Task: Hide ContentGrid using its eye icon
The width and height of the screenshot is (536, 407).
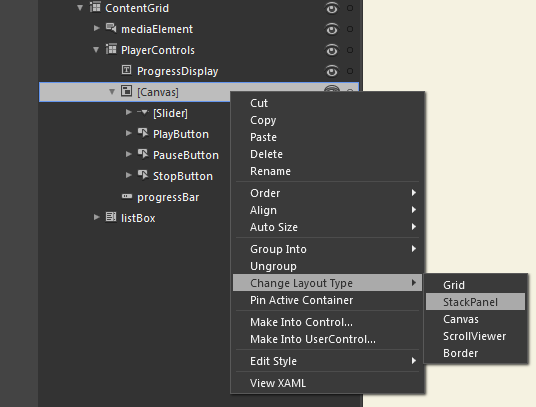Action: 331,8
